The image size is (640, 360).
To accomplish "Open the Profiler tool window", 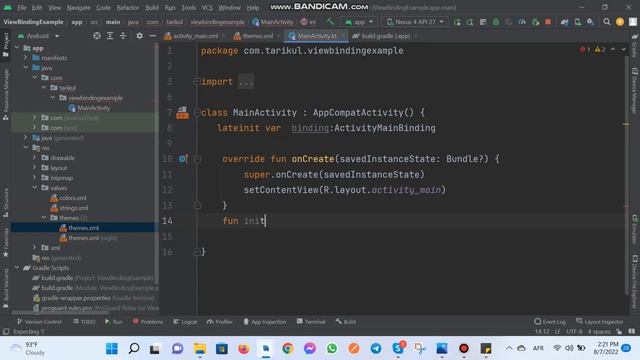I will point(220,322).
